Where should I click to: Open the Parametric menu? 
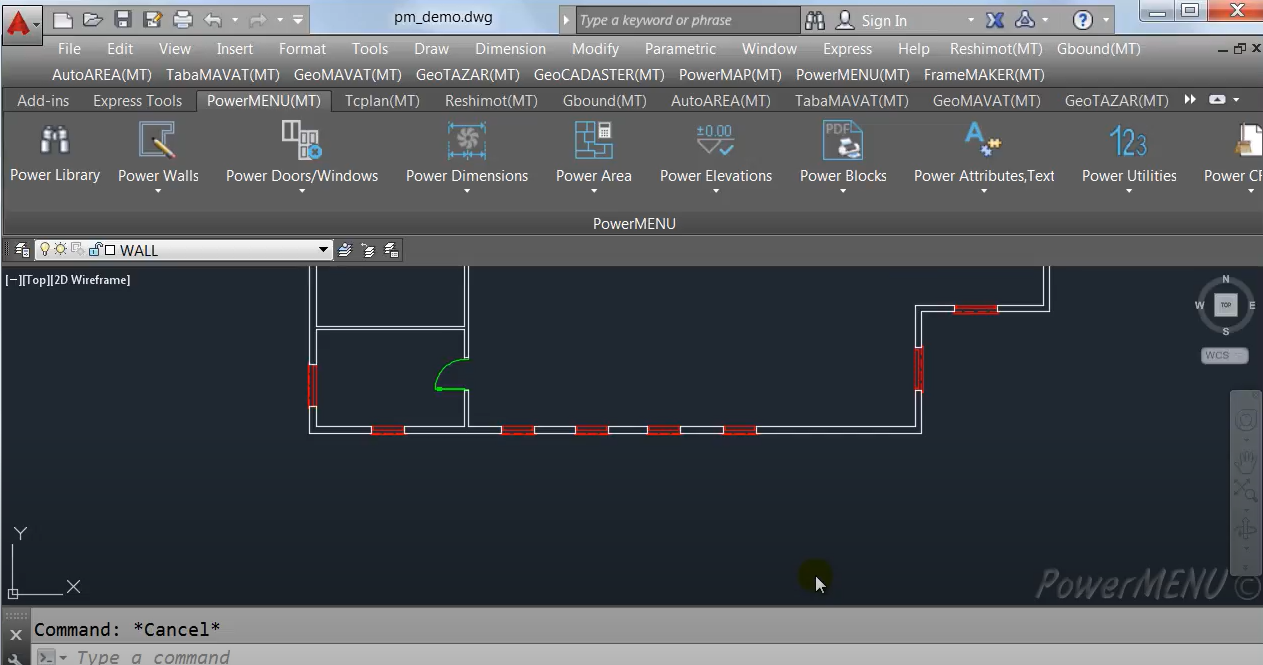pos(681,48)
